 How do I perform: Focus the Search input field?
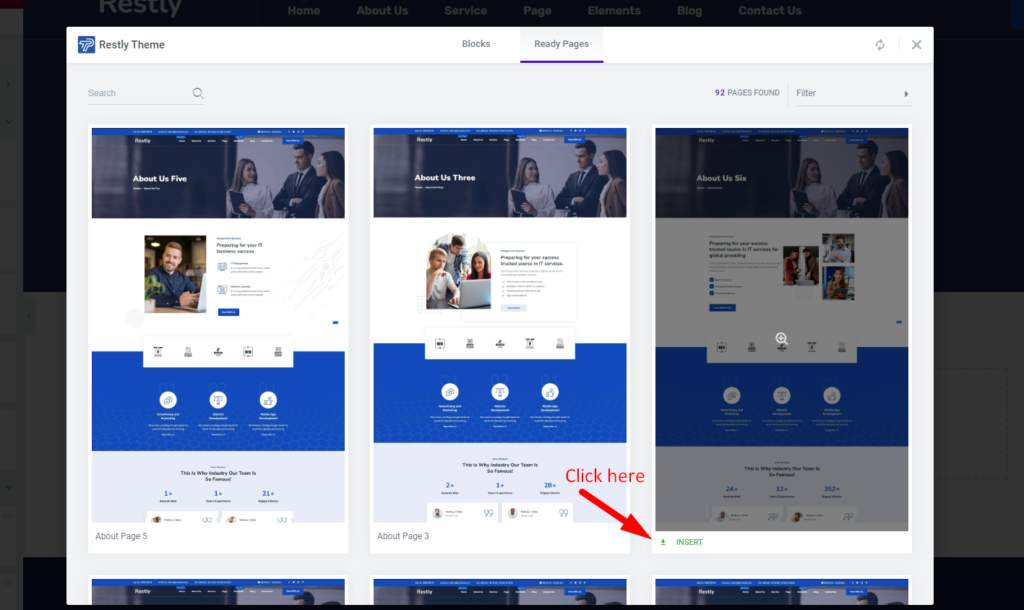tap(137, 93)
